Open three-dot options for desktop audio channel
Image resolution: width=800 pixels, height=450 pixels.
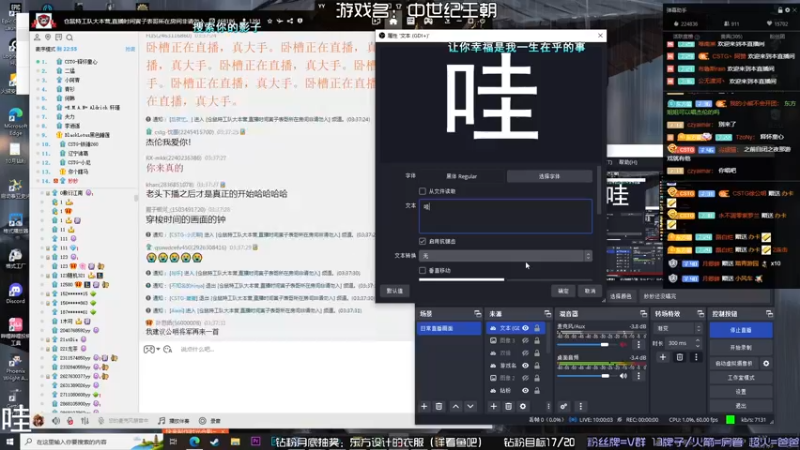point(638,376)
